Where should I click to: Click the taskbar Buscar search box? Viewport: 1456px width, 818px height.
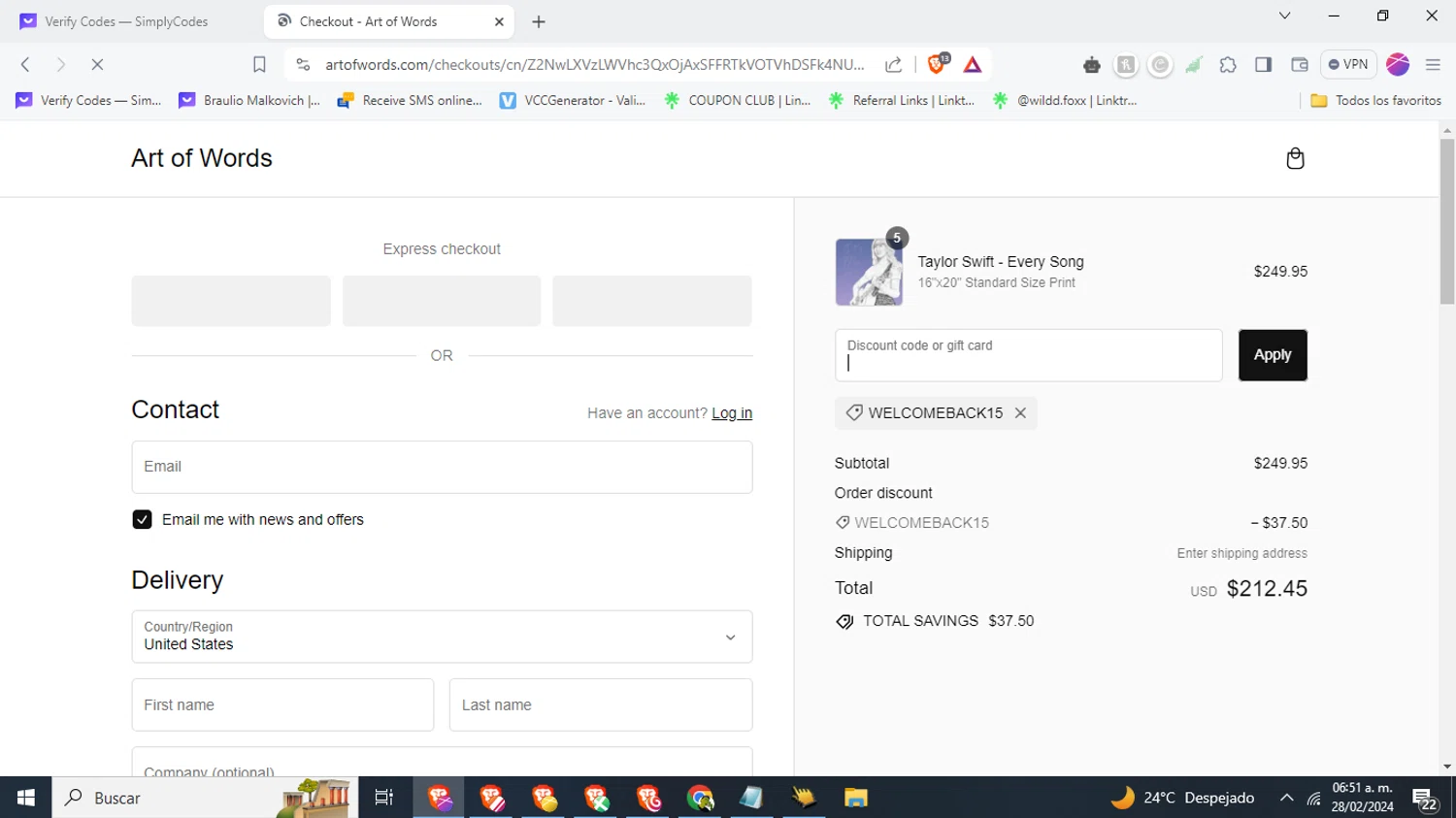205,798
